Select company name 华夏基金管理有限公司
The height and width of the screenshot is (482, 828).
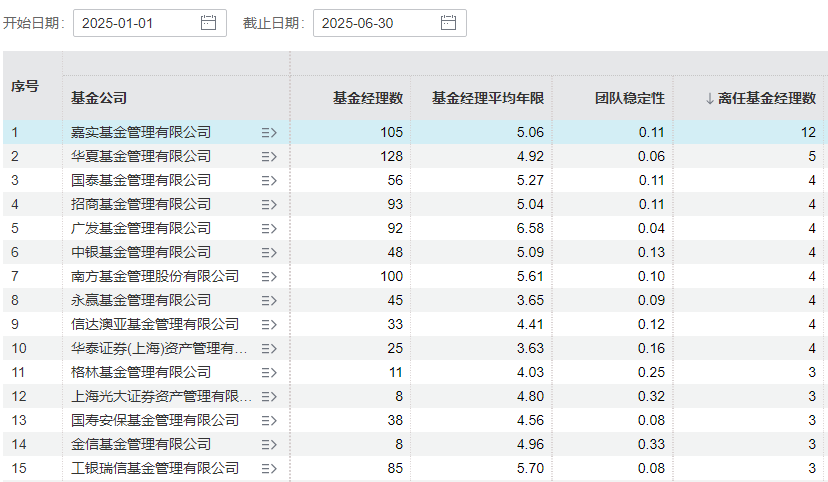coord(141,156)
